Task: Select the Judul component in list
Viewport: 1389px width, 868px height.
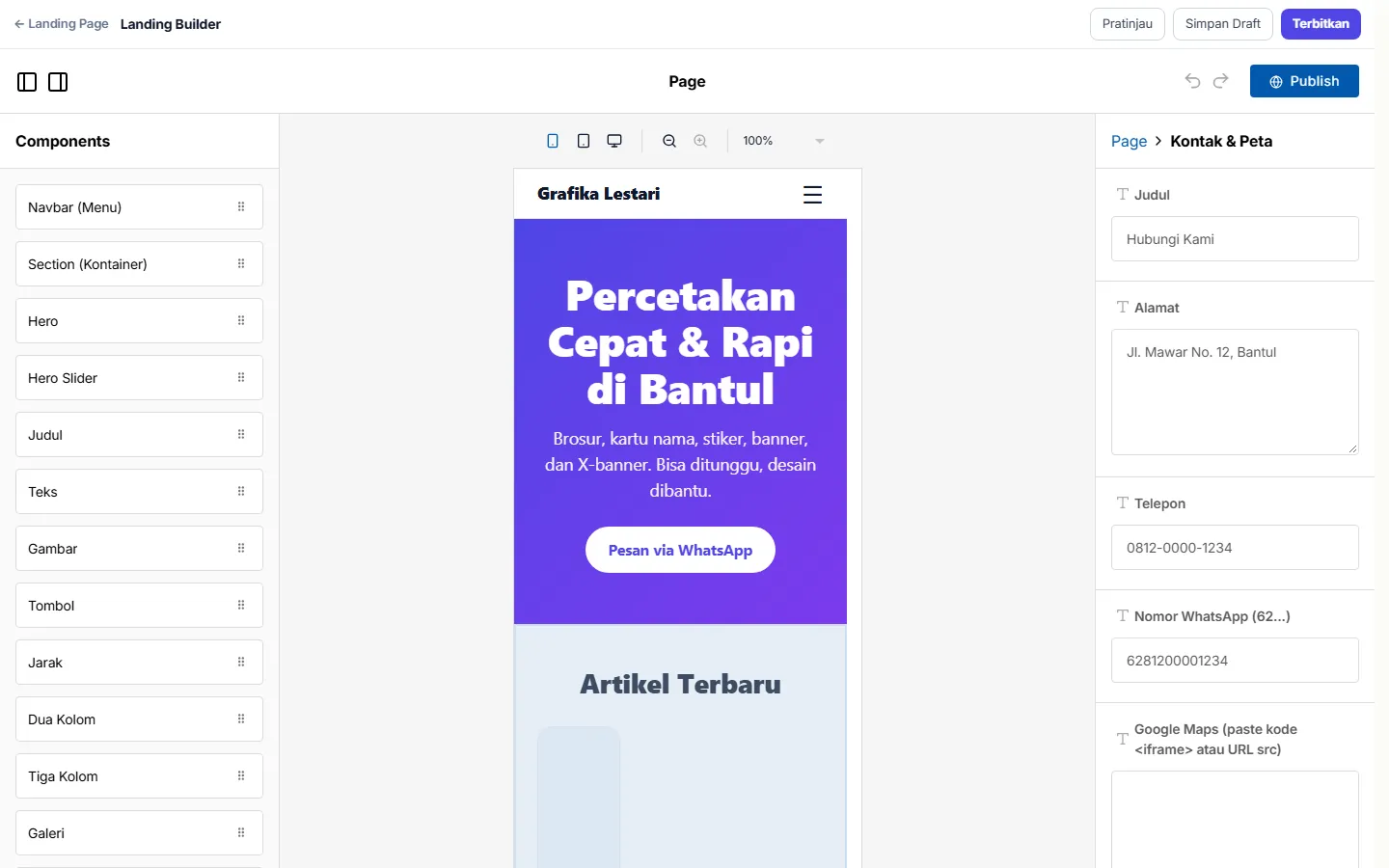Action: pyautogui.click(x=139, y=435)
